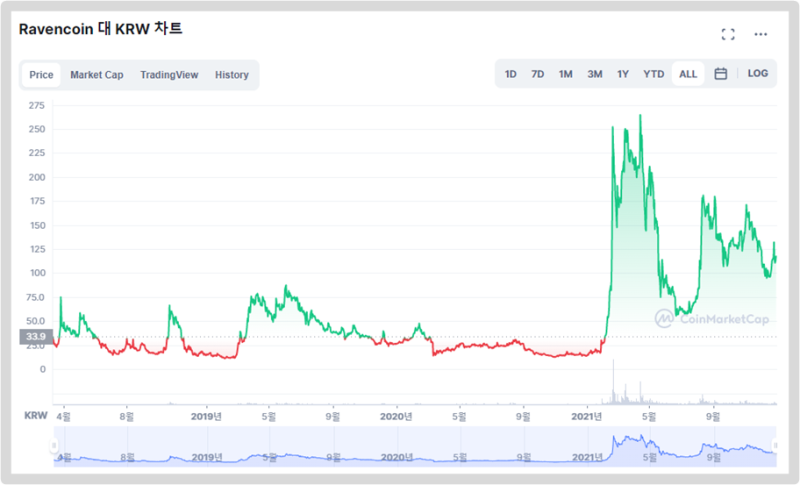Select the 1M time range
Screen dimensions: 800x485
point(565,74)
